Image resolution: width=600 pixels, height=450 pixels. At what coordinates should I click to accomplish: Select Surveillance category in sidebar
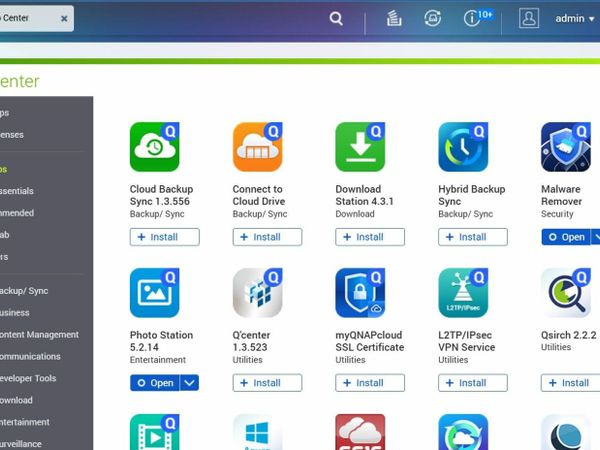[x=21, y=444]
